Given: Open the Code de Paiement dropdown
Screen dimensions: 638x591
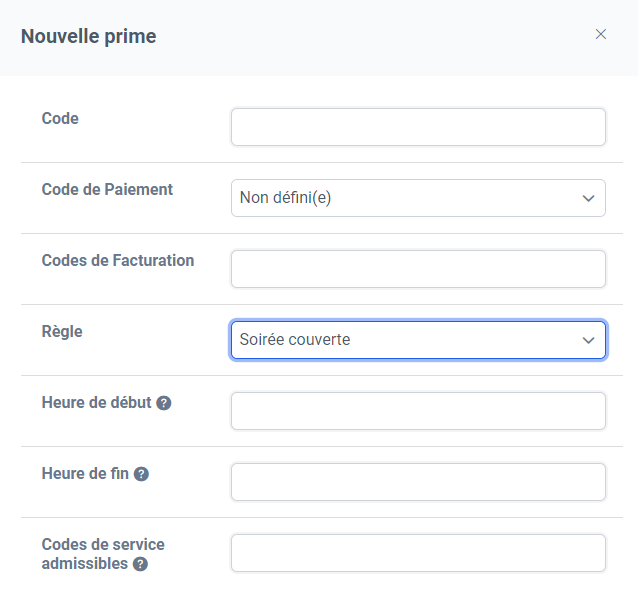Looking at the screenshot, I should (x=418, y=198).
